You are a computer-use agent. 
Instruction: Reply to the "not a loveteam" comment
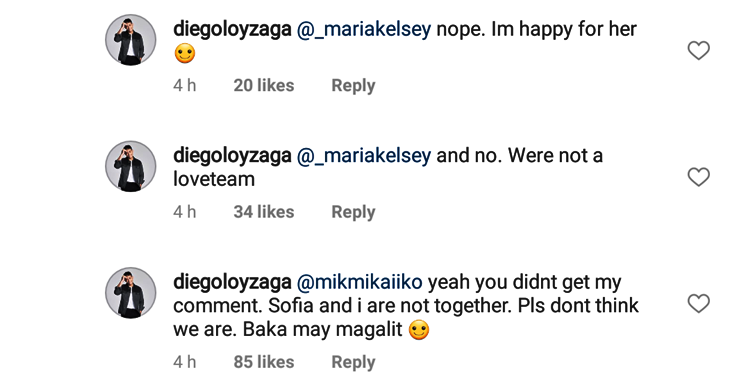[353, 212]
